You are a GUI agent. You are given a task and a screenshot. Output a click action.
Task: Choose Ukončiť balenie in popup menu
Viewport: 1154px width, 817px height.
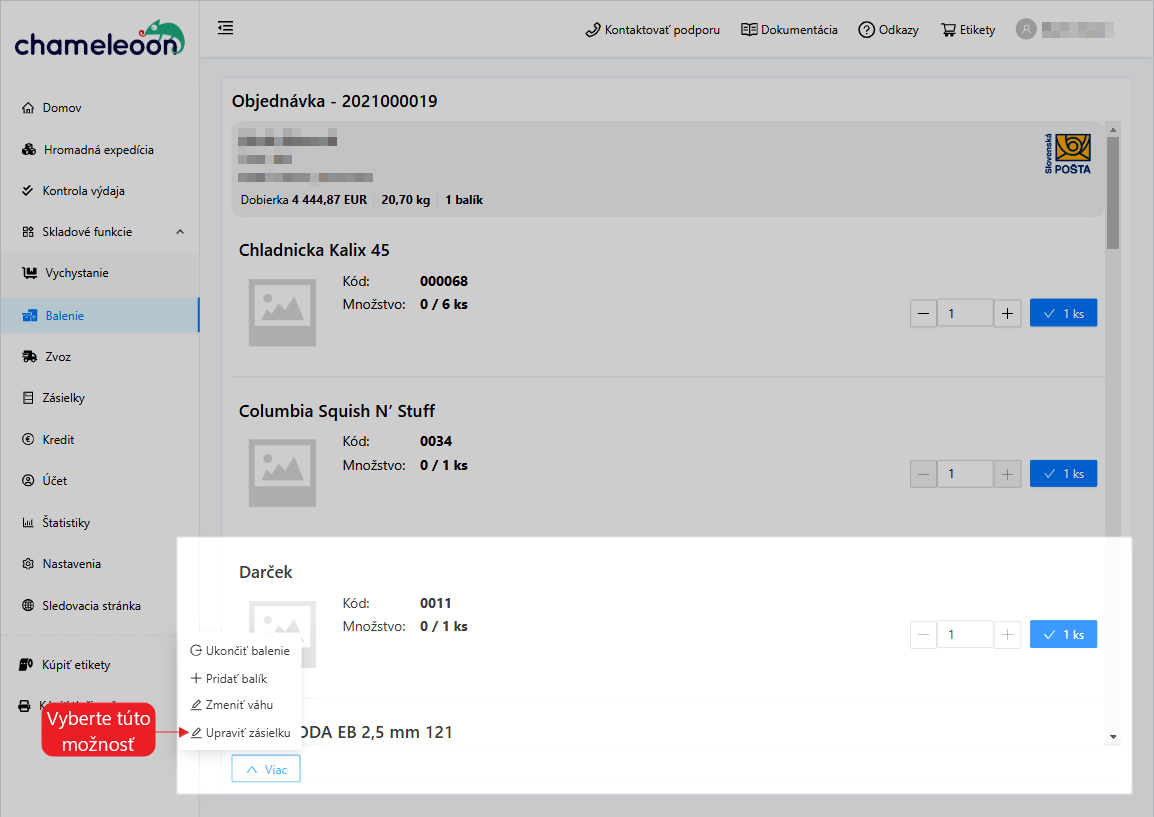click(x=240, y=651)
